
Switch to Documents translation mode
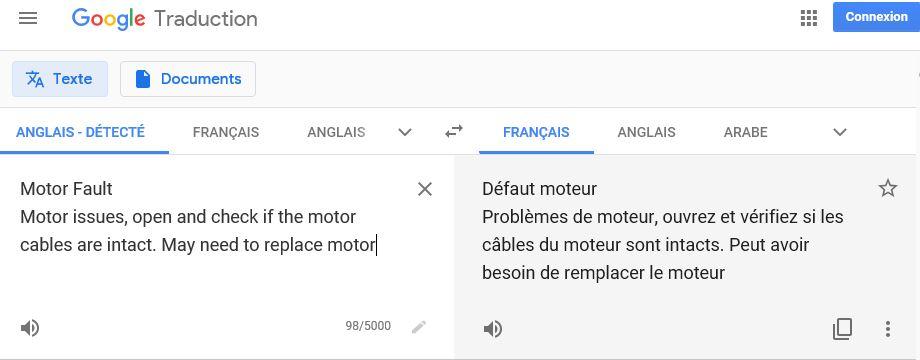click(x=188, y=79)
